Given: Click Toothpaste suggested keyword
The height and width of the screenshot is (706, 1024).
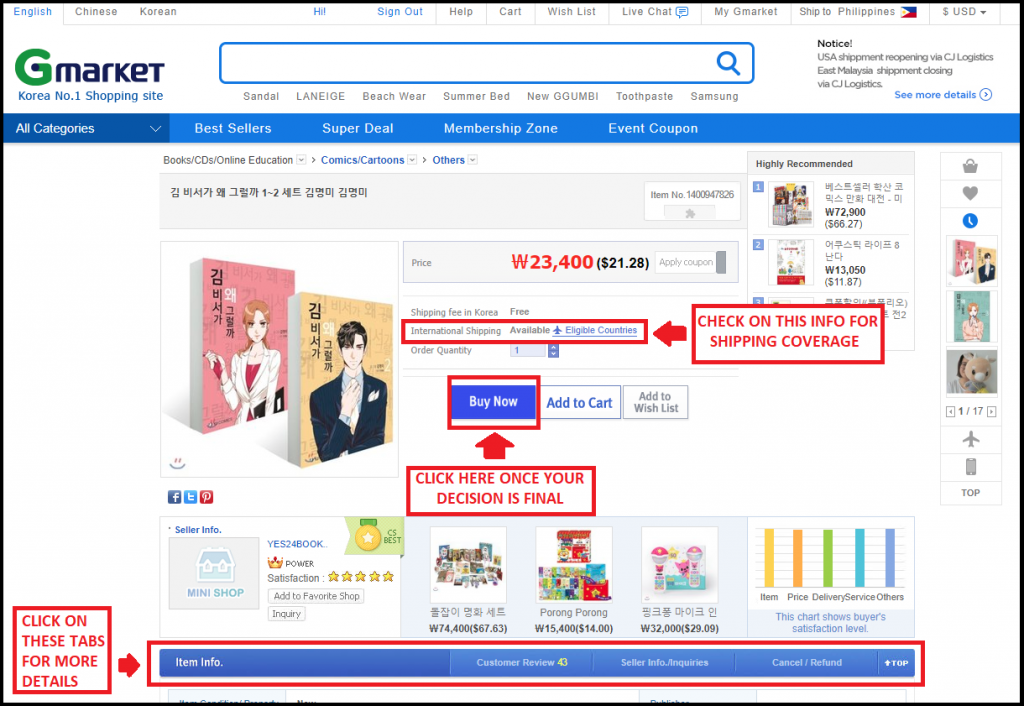Looking at the screenshot, I should tap(644, 96).
